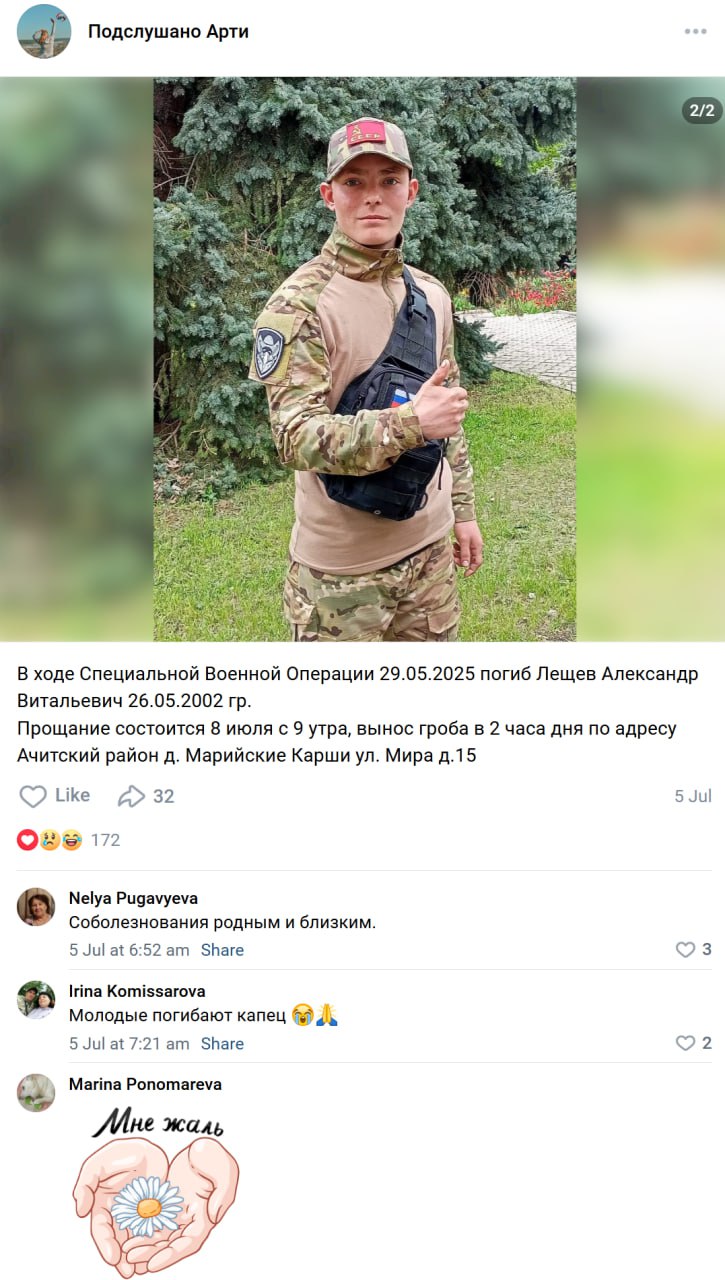Open Marina Ponomareva's profile avatar
This screenshot has height=1280, width=725.
tap(36, 1093)
